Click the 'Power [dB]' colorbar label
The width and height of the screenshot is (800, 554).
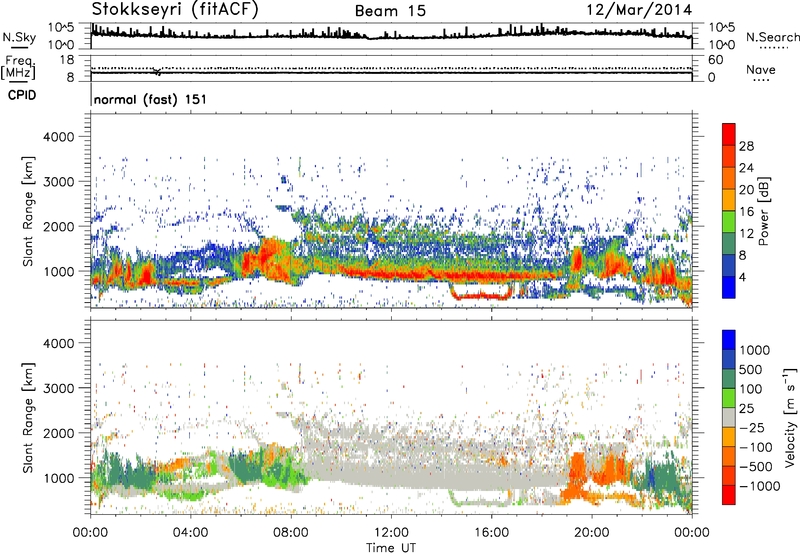763,211
